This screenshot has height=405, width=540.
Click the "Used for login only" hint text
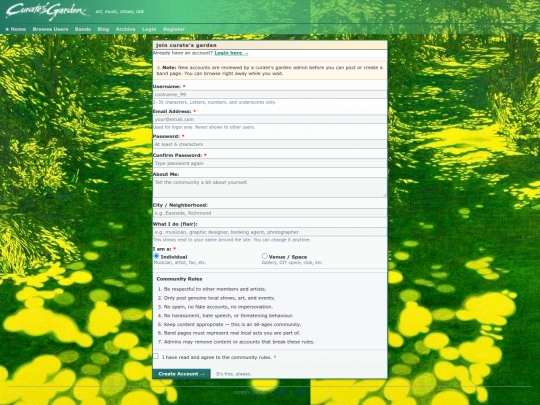(204, 127)
